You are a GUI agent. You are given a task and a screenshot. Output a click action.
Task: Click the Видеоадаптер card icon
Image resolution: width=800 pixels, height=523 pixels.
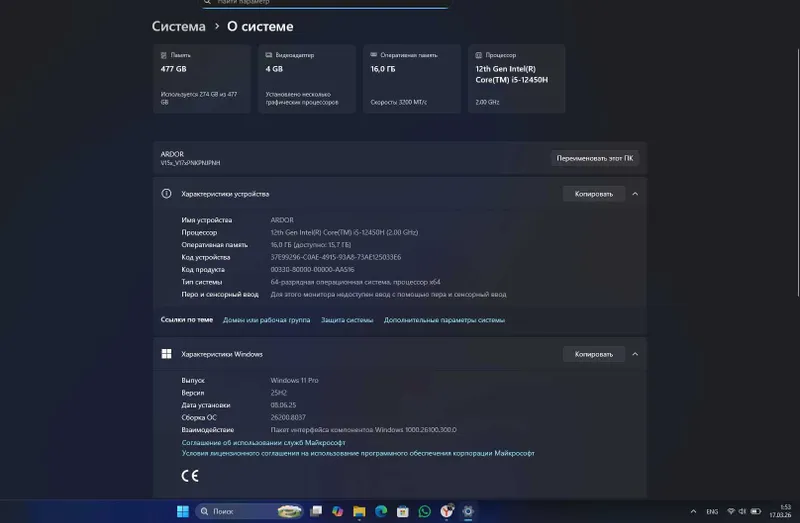tap(269, 55)
